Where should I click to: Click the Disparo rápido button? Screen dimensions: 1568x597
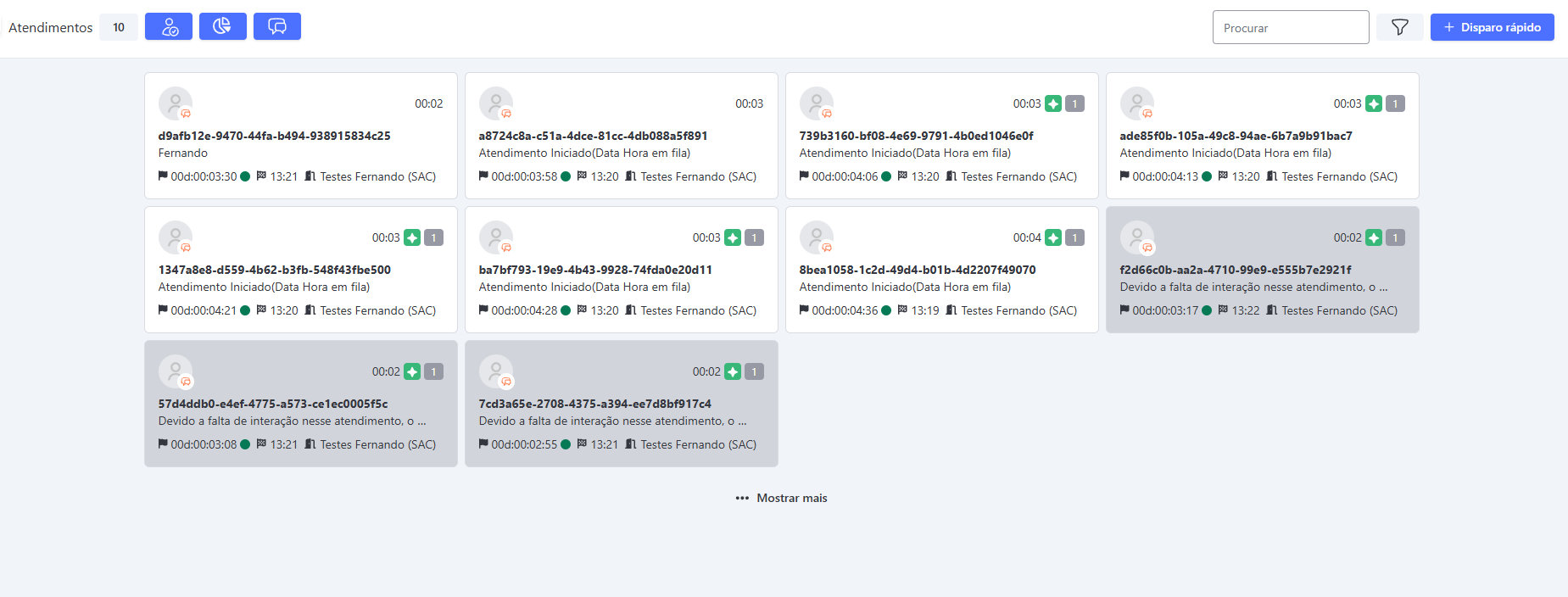[1492, 27]
